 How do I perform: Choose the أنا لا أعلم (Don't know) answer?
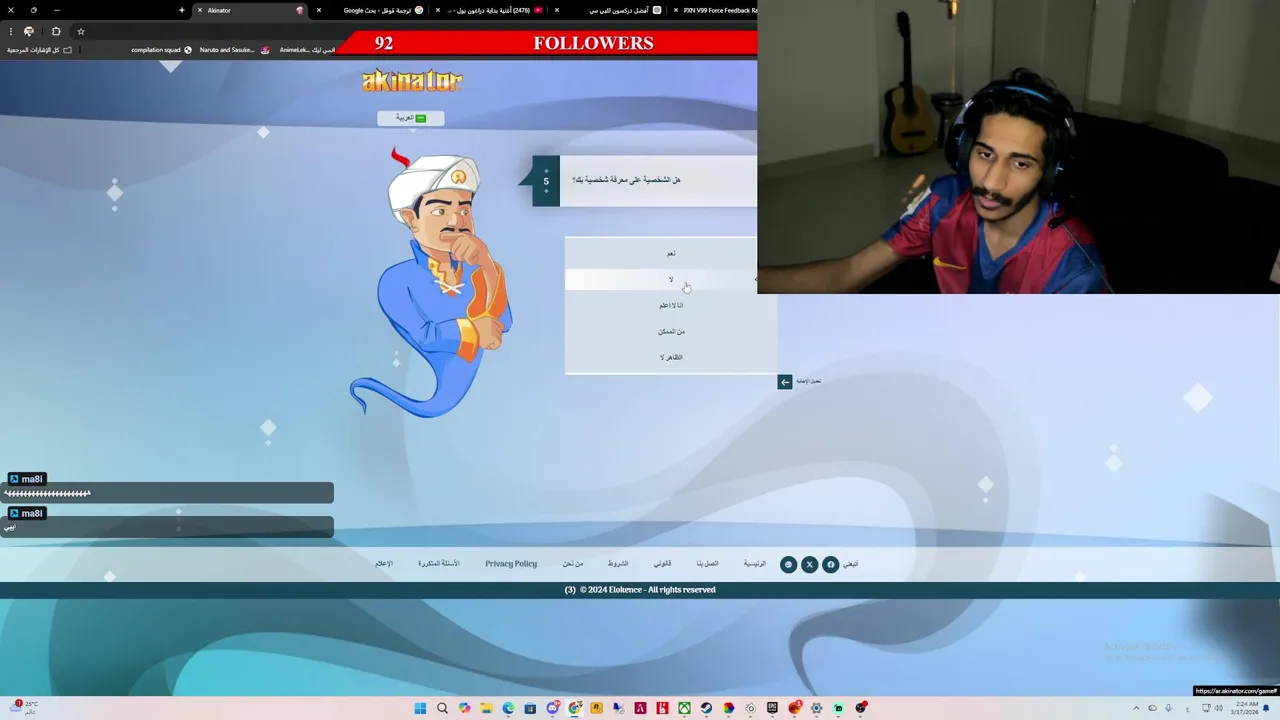tap(671, 305)
